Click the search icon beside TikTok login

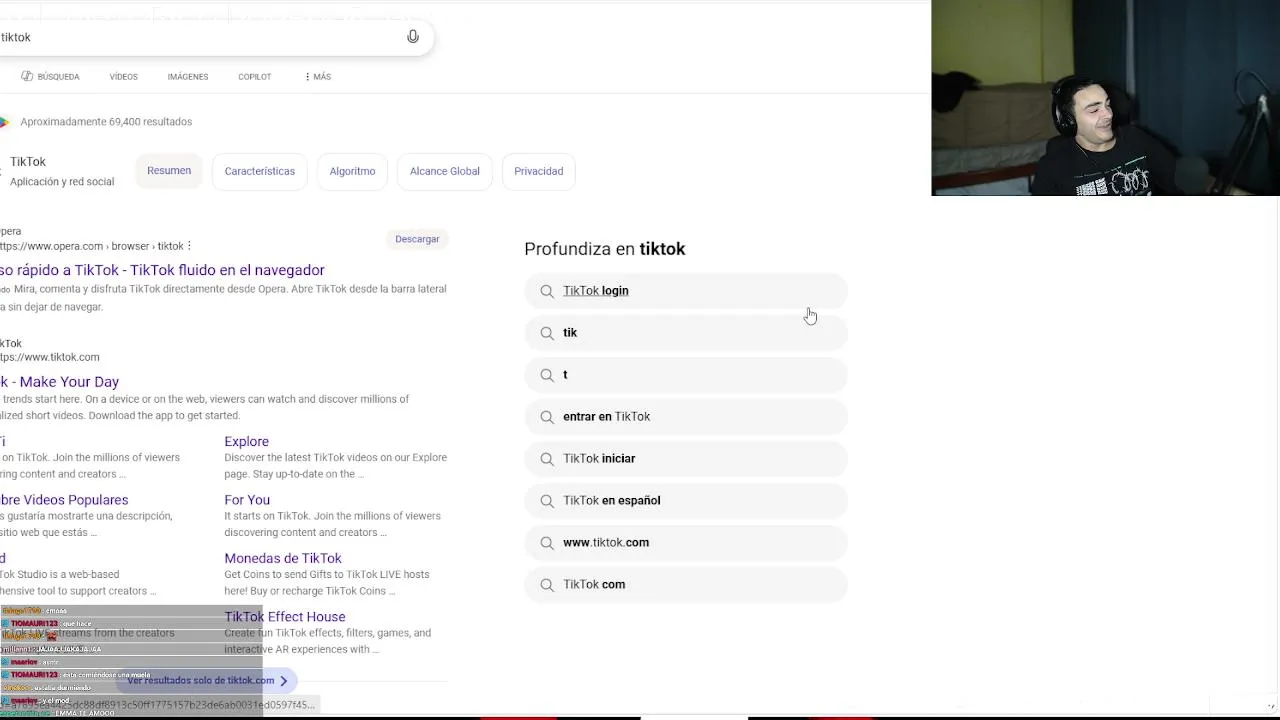click(547, 291)
